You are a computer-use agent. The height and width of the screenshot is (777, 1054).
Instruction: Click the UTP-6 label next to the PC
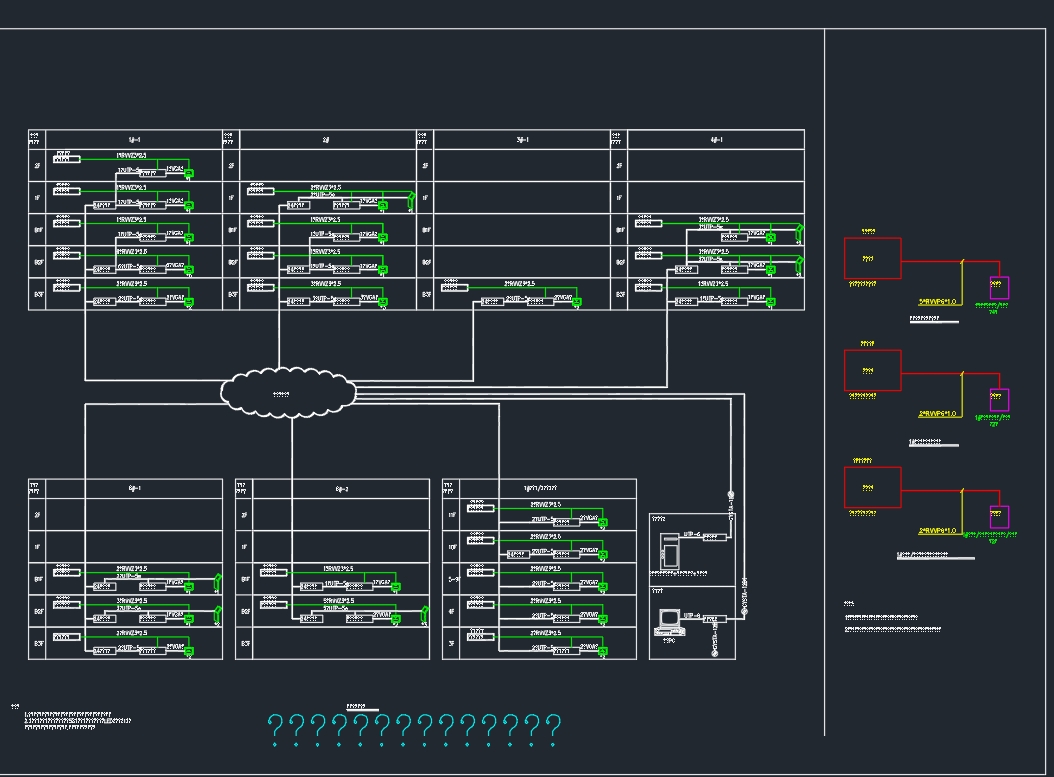(x=692, y=616)
